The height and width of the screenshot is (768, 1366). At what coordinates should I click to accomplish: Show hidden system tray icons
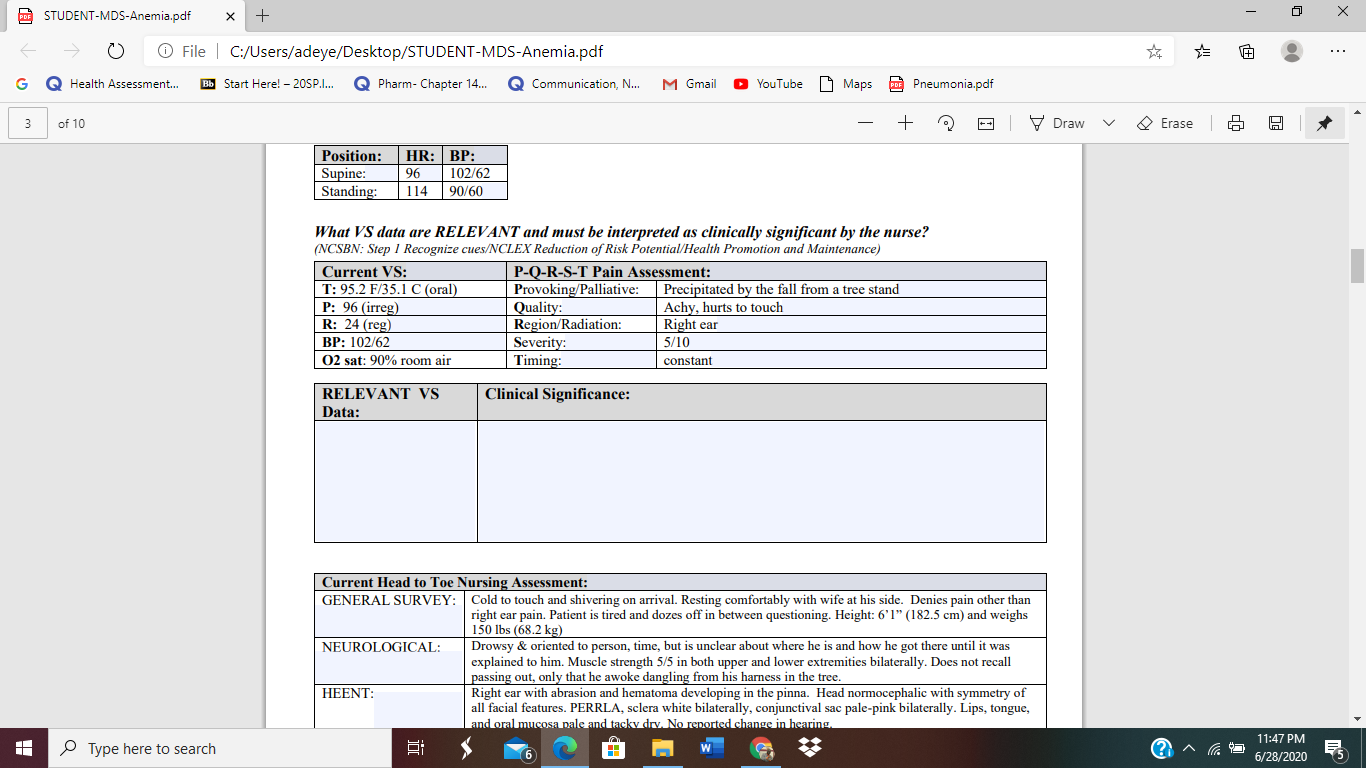pyautogui.click(x=1189, y=748)
